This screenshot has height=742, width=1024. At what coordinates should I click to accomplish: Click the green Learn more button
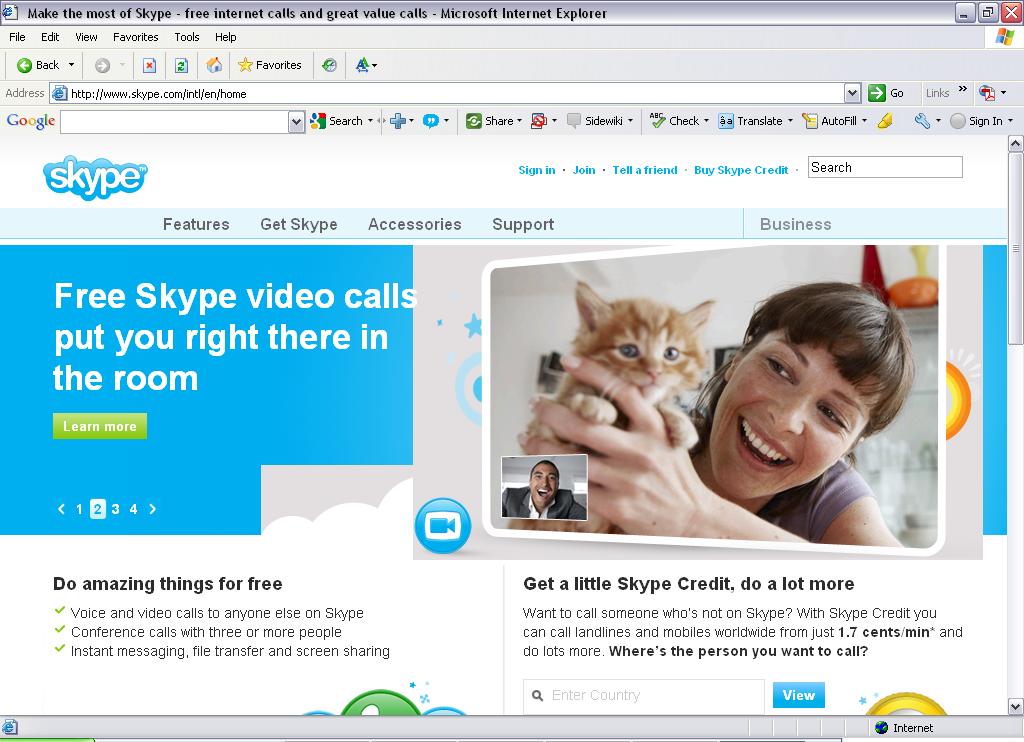pyautogui.click(x=100, y=426)
